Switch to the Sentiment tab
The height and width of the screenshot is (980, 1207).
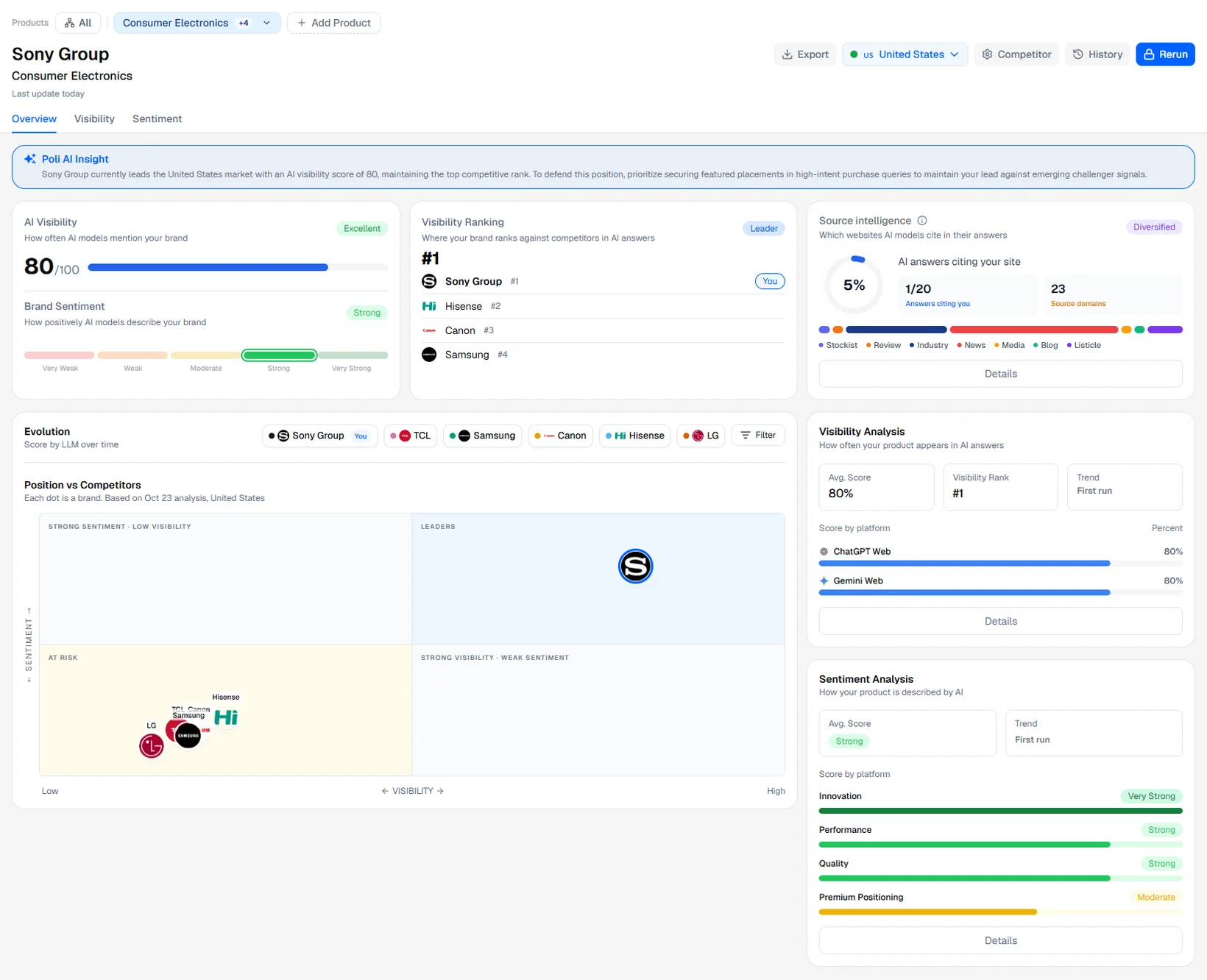tap(157, 119)
